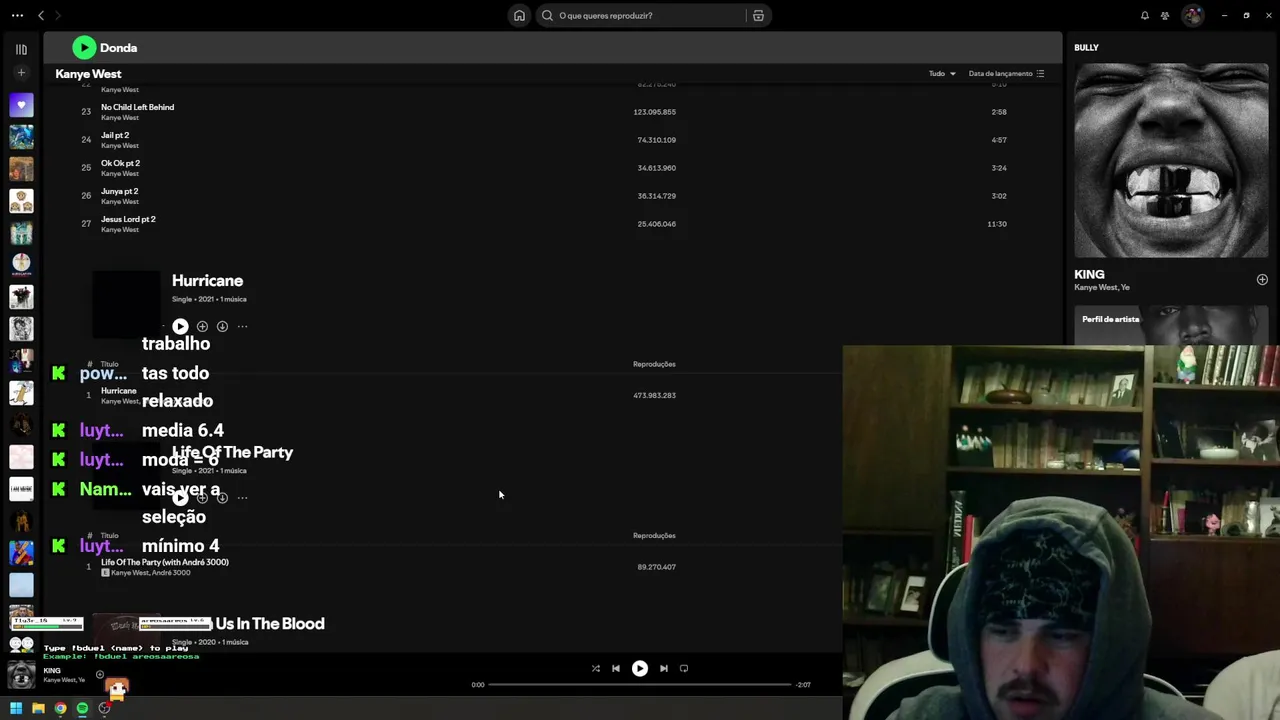The width and height of the screenshot is (1280, 720).
Task: Open KING thumbnail in player bar
Action: 21,674
